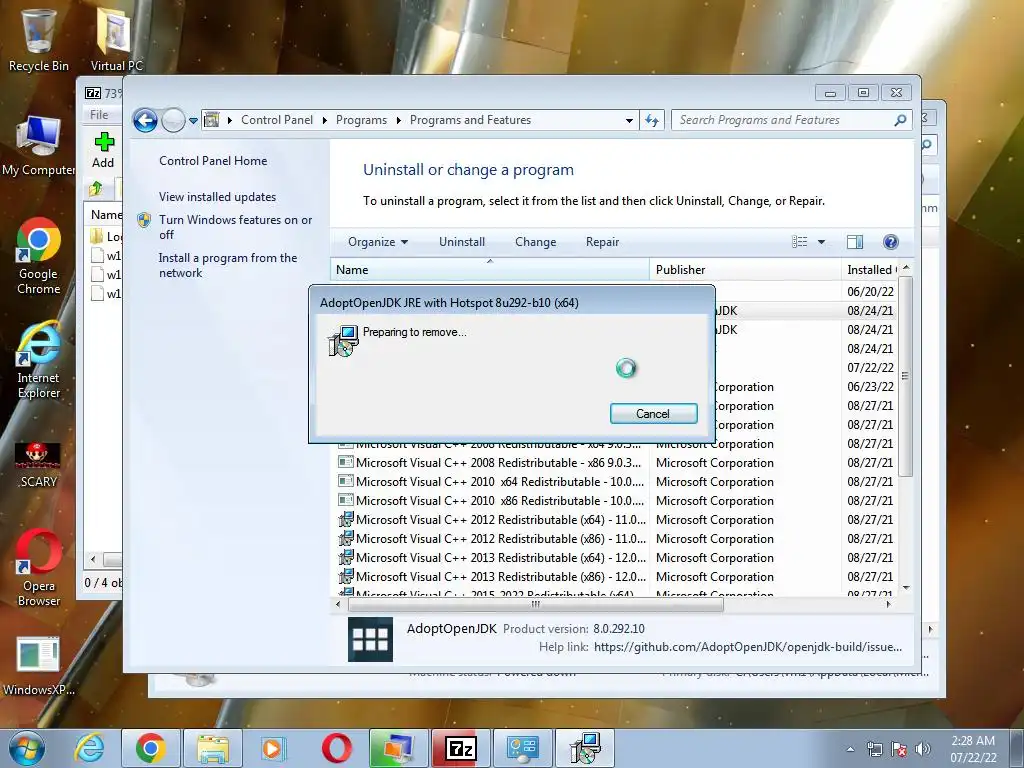Viewport: 1024px width, 768px height.
Task: Open Install a program from the network
Action: [x=228, y=265]
